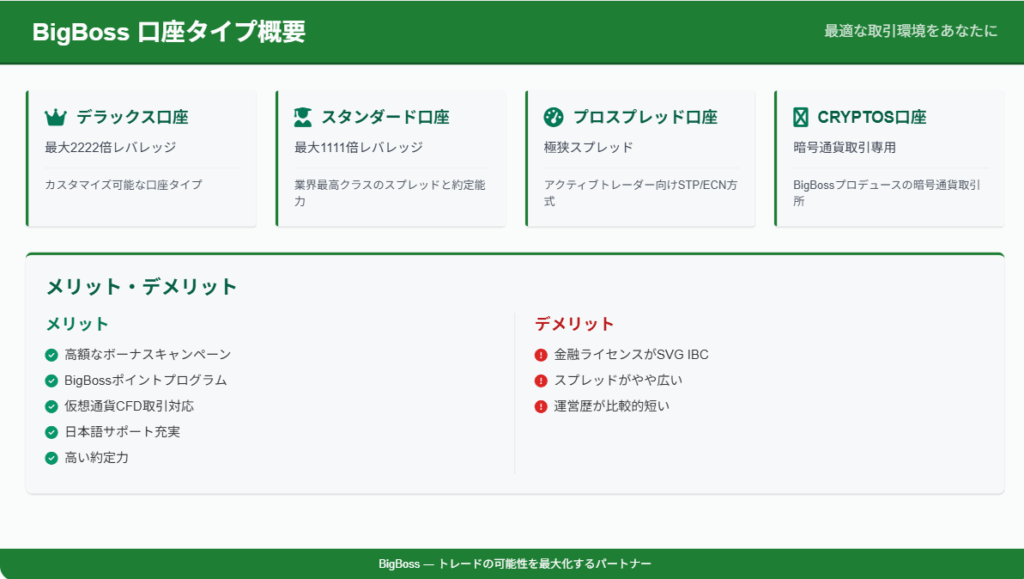The image size is (1024, 579).
Task: Click the BigBoss 口座タイプ概要 page title
Action: click(x=169, y=32)
